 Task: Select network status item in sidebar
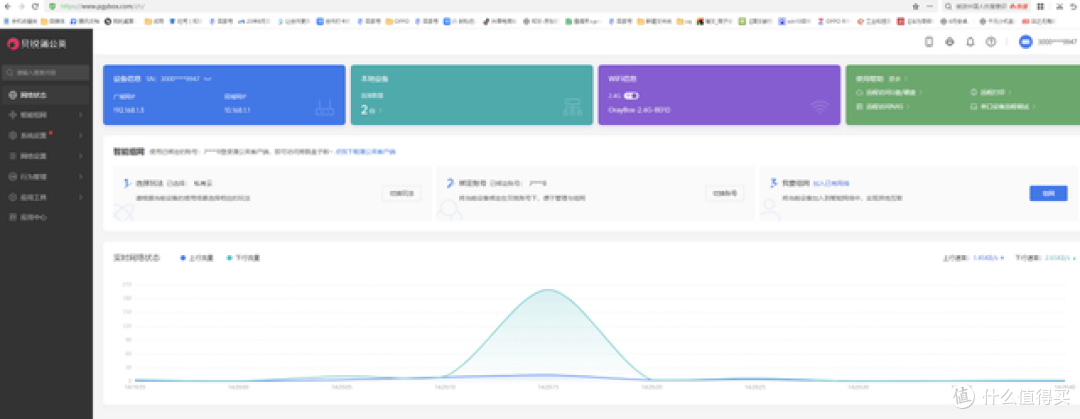[x=46, y=94]
